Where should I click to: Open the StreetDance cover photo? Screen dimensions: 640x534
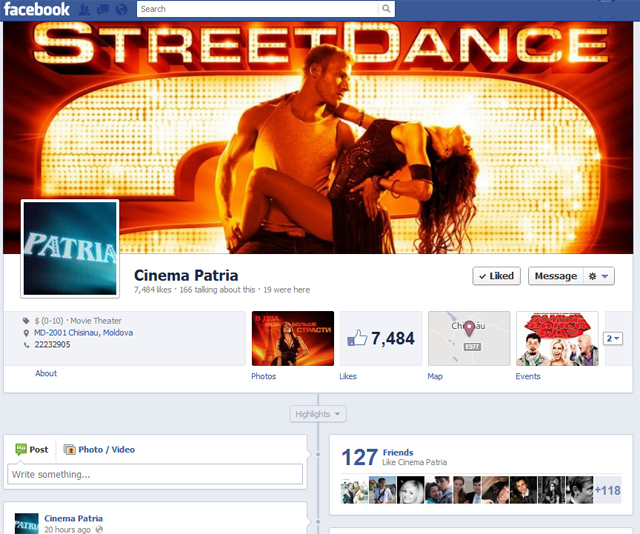(318, 137)
